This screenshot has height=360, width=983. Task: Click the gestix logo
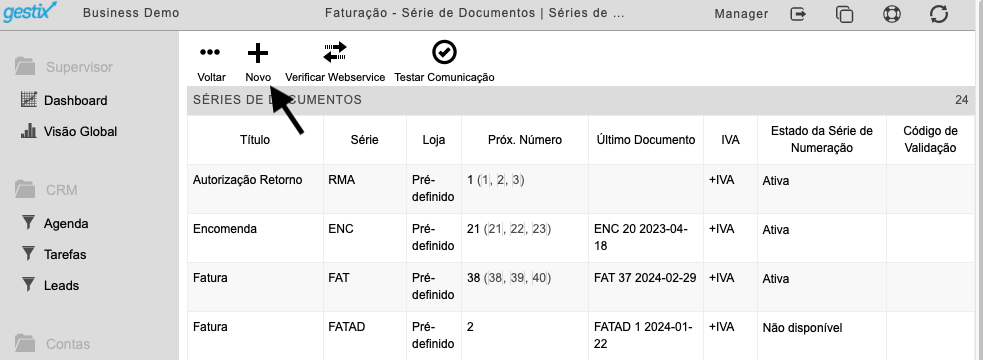click(x=29, y=12)
